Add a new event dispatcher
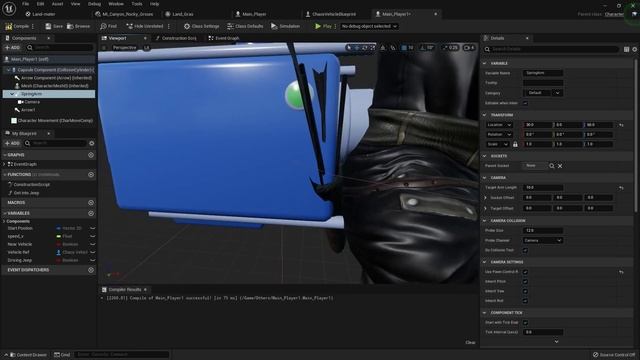 tap(91, 270)
